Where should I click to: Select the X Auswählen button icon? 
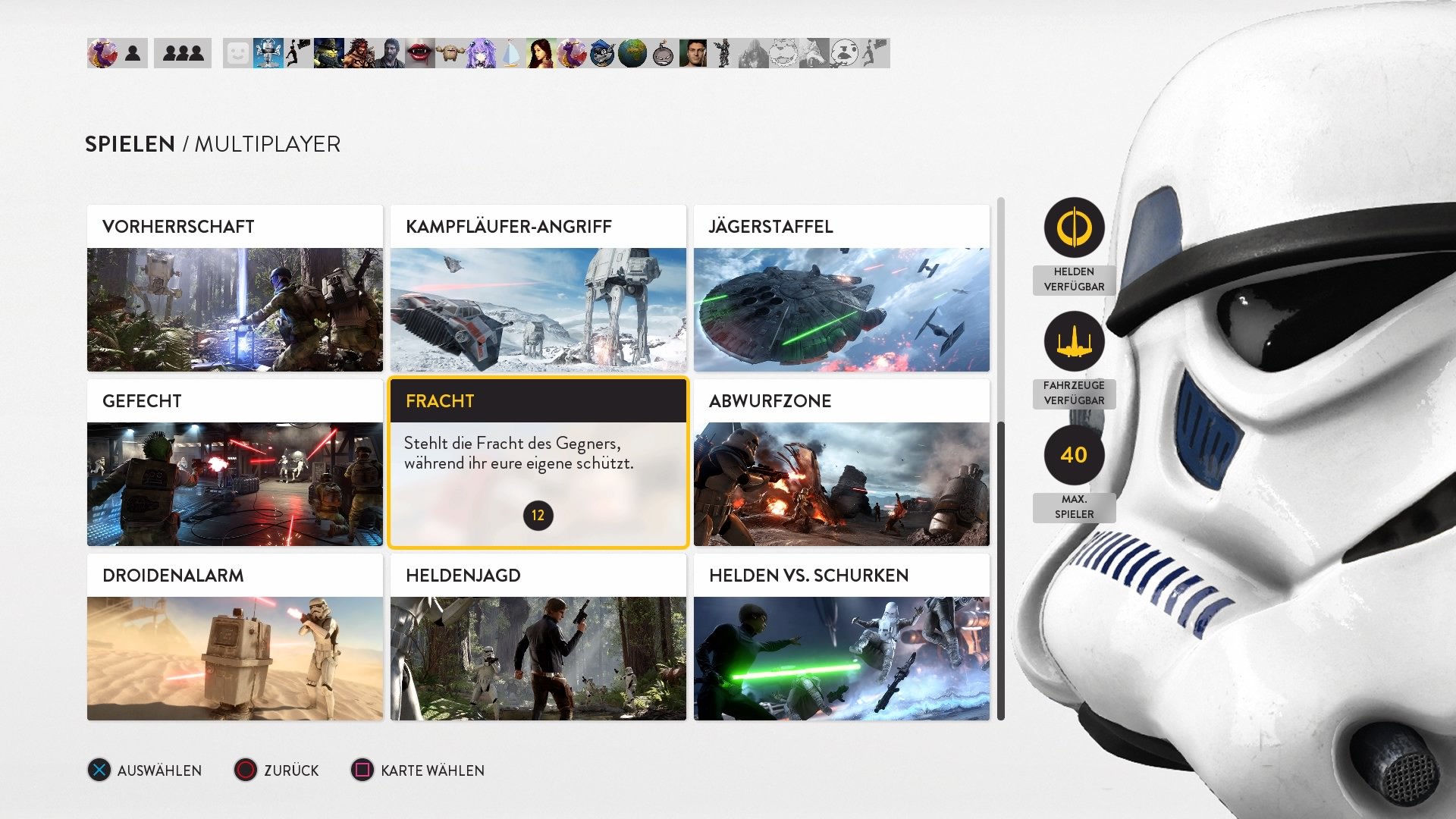99,770
